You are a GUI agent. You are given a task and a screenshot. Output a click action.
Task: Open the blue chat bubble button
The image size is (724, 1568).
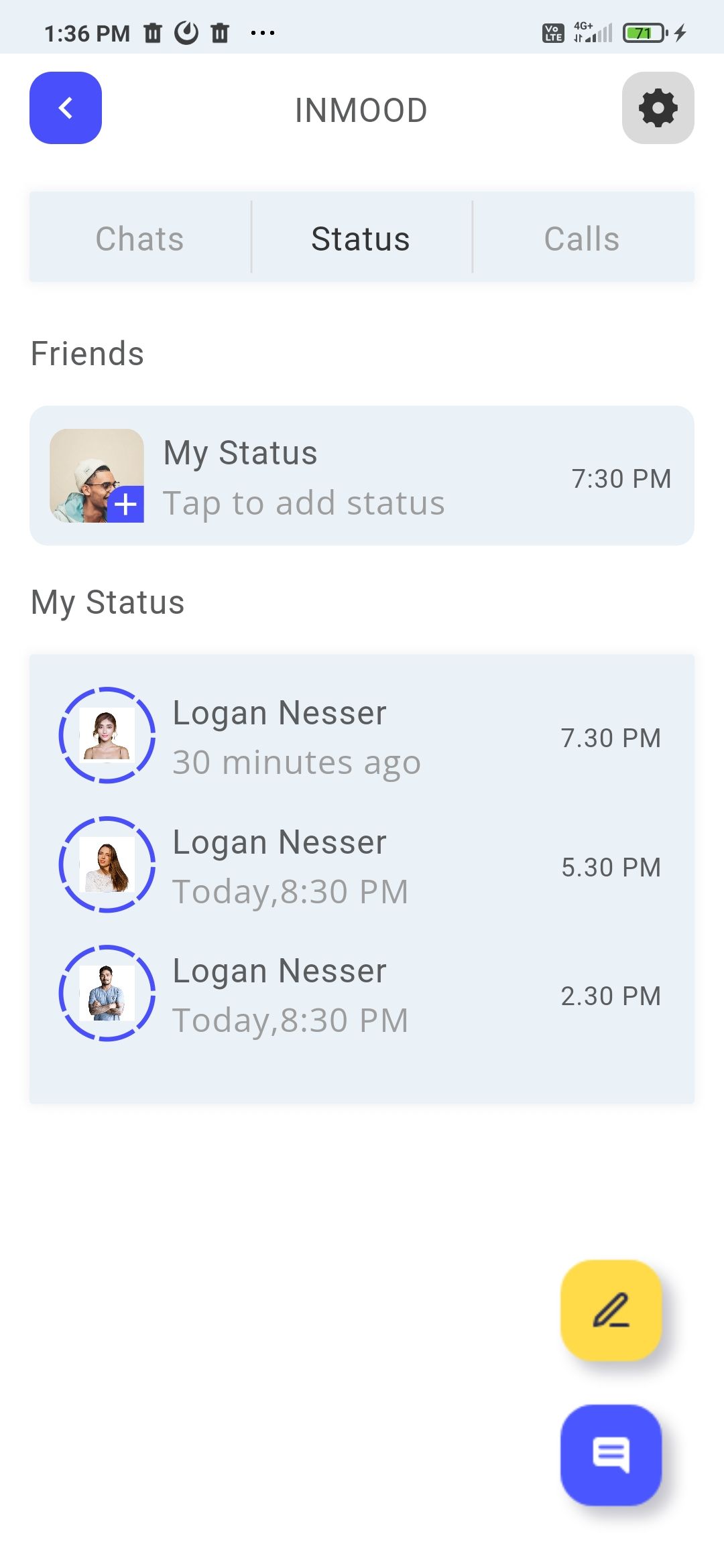point(611,1455)
